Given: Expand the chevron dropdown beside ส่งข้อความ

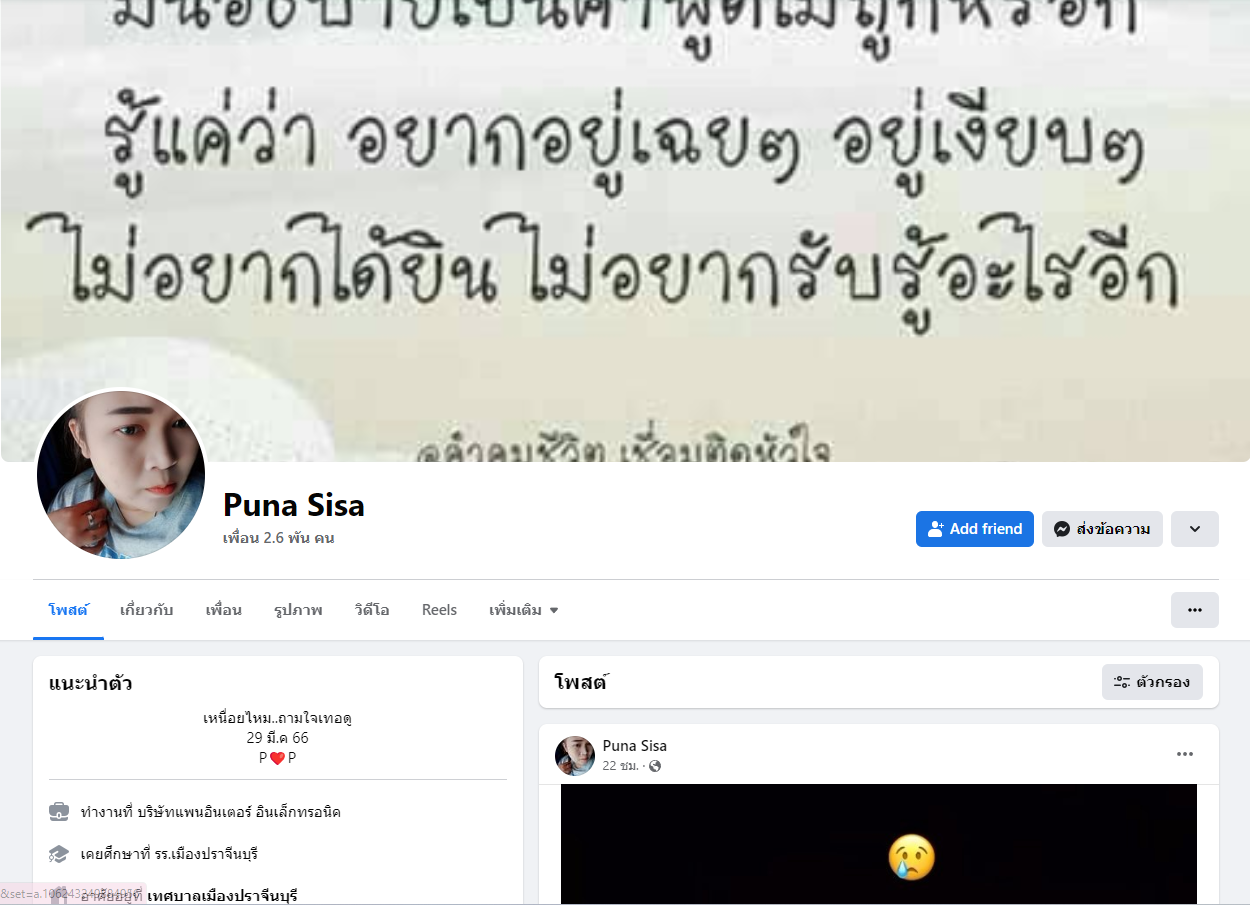Looking at the screenshot, I should 1195,529.
